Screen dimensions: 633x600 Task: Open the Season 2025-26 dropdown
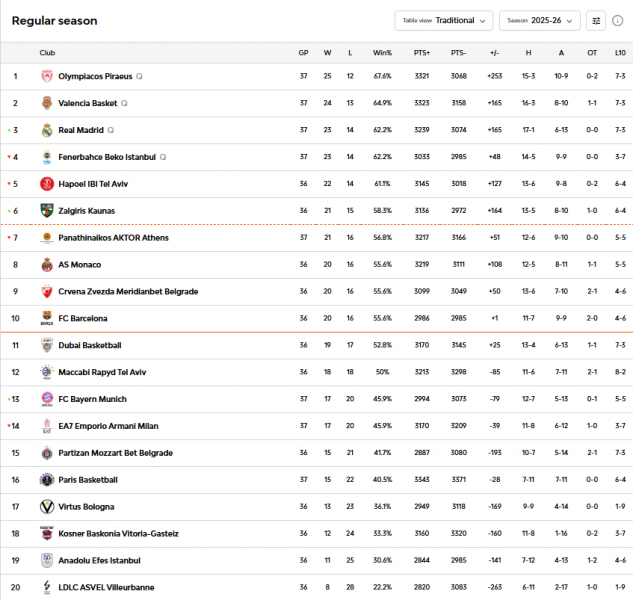coord(540,20)
